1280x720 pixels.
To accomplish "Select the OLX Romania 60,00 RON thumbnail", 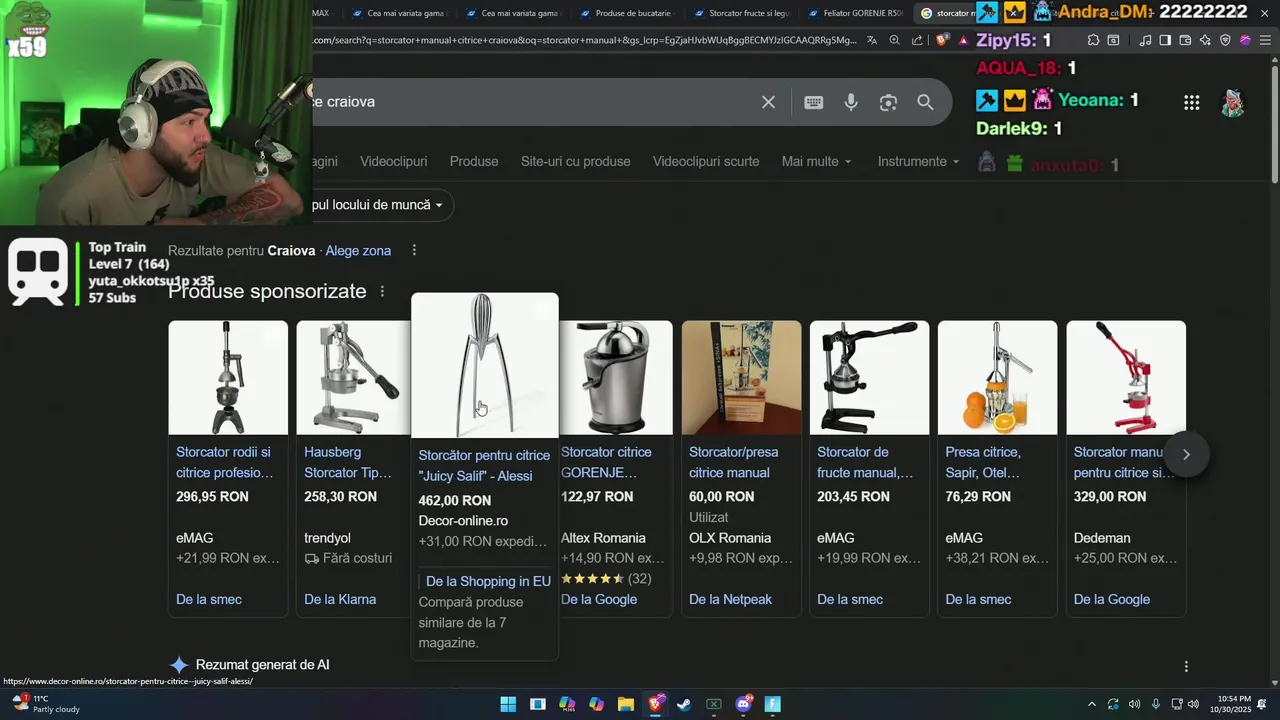I will pos(741,378).
